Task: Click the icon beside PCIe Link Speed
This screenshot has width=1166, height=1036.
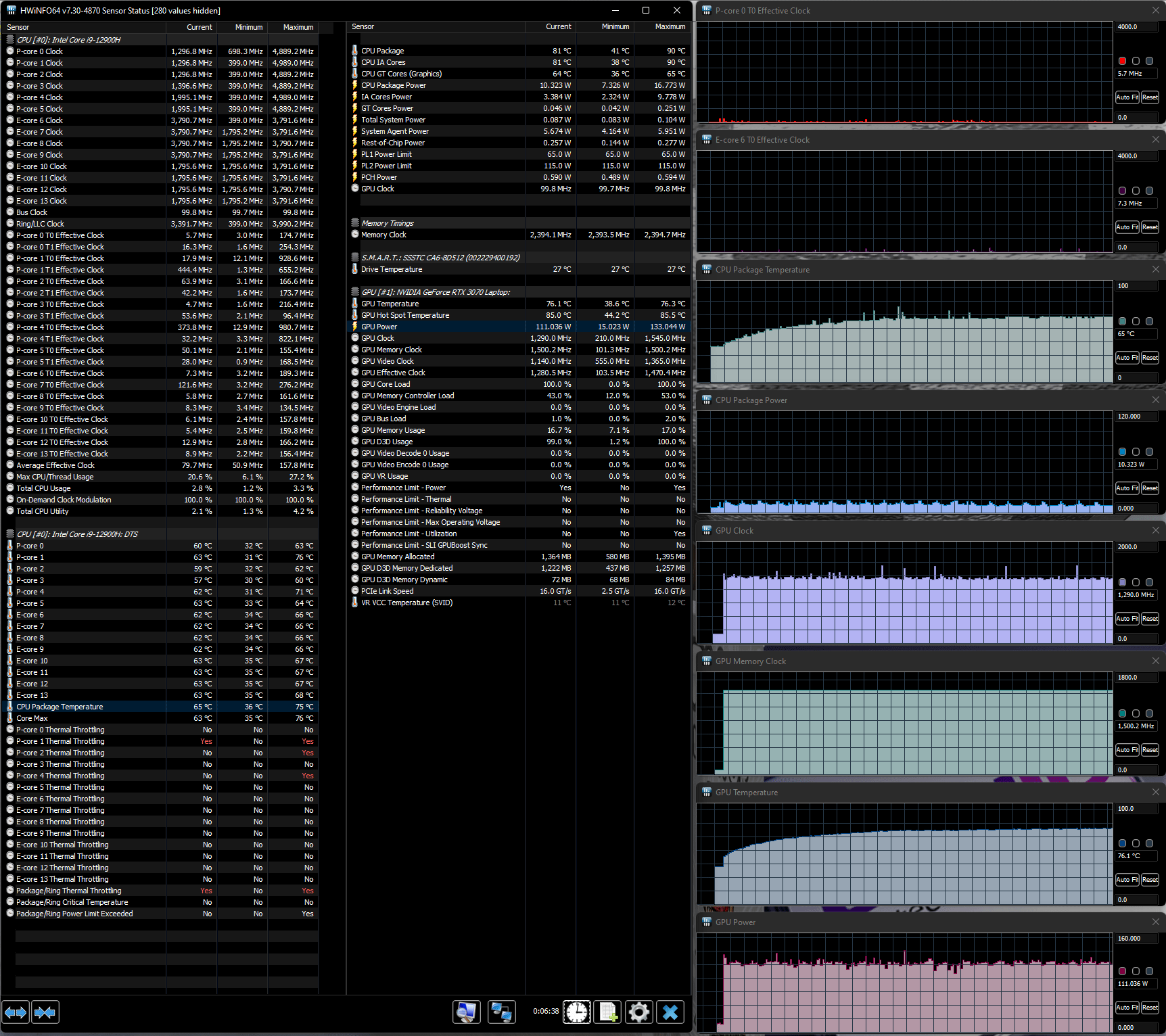Action: [355, 591]
